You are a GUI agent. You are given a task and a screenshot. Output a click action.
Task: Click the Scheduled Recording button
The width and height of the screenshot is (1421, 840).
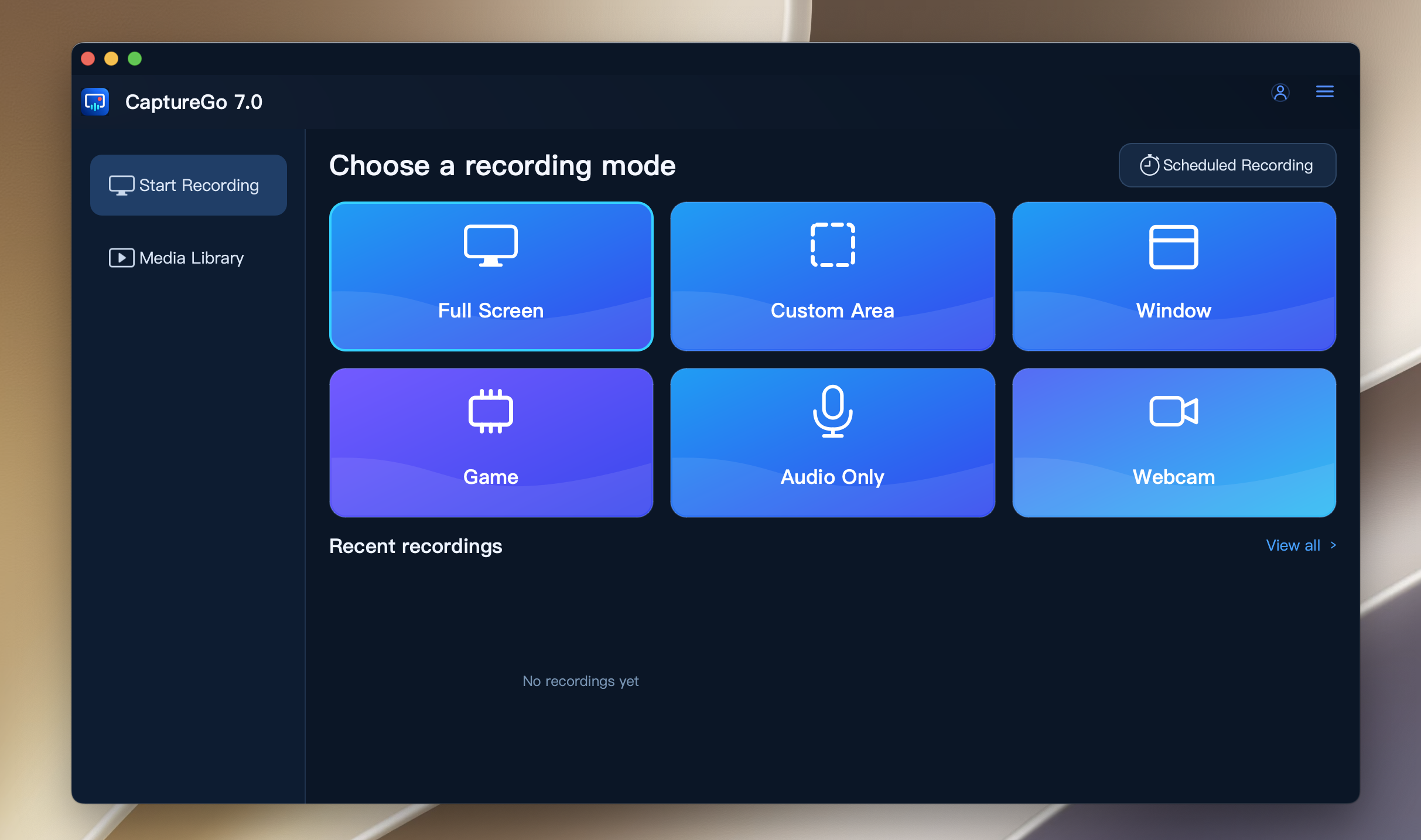tap(1227, 165)
